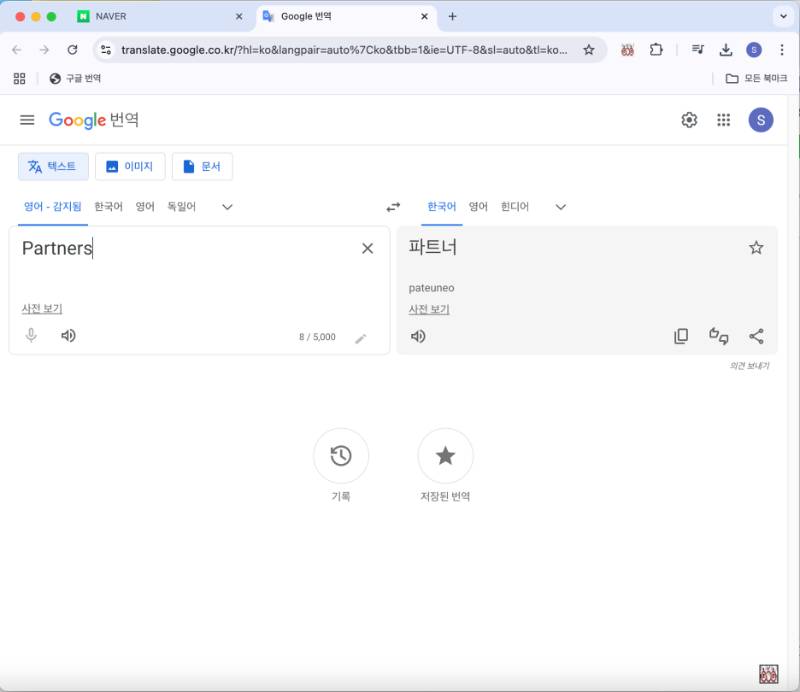800x692 pixels.
Task: Open saved translations (저장된 번역)
Action: pyautogui.click(x=445, y=456)
